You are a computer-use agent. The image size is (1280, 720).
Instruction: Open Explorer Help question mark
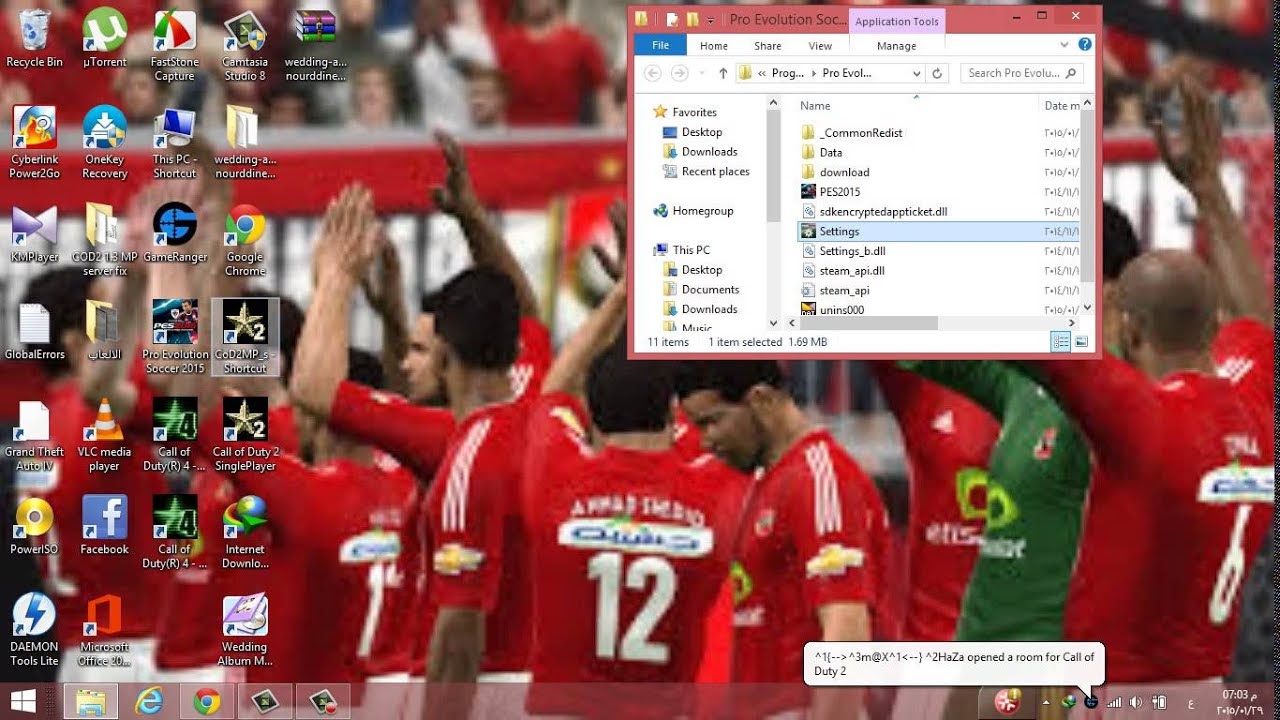point(1085,45)
